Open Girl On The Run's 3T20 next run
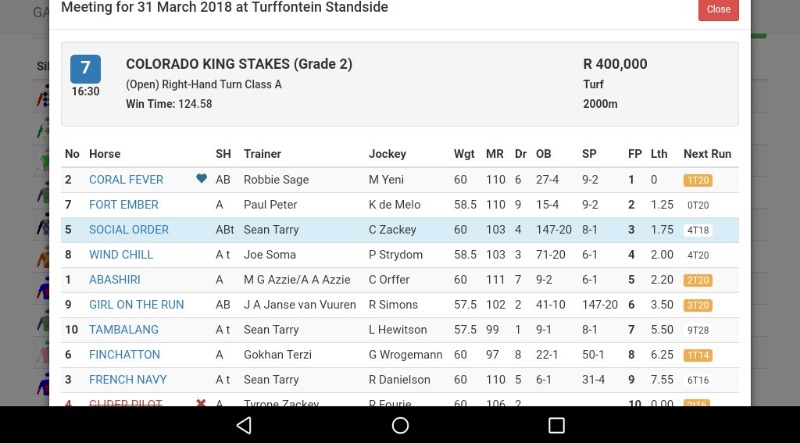The width and height of the screenshot is (800, 443). [697, 305]
